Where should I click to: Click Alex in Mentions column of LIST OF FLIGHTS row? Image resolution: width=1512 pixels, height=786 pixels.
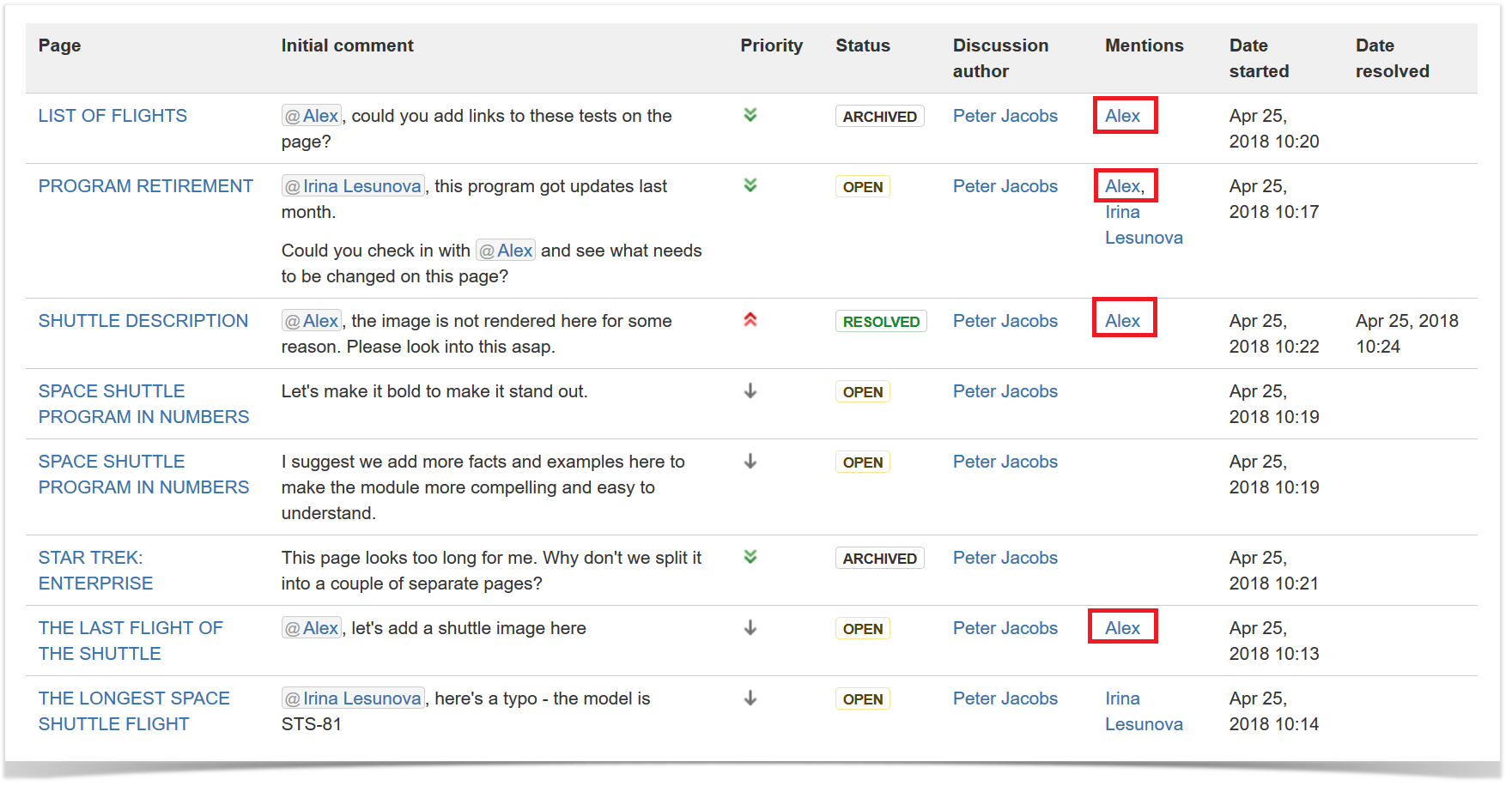pyautogui.click(x=1122, y=116)
